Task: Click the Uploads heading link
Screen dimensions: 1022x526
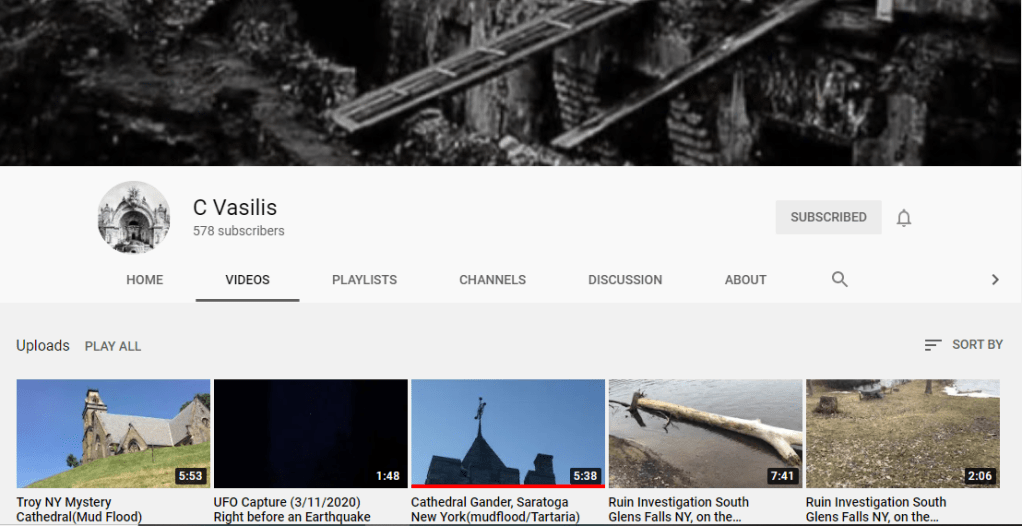Action: click(x=43, y=346)
